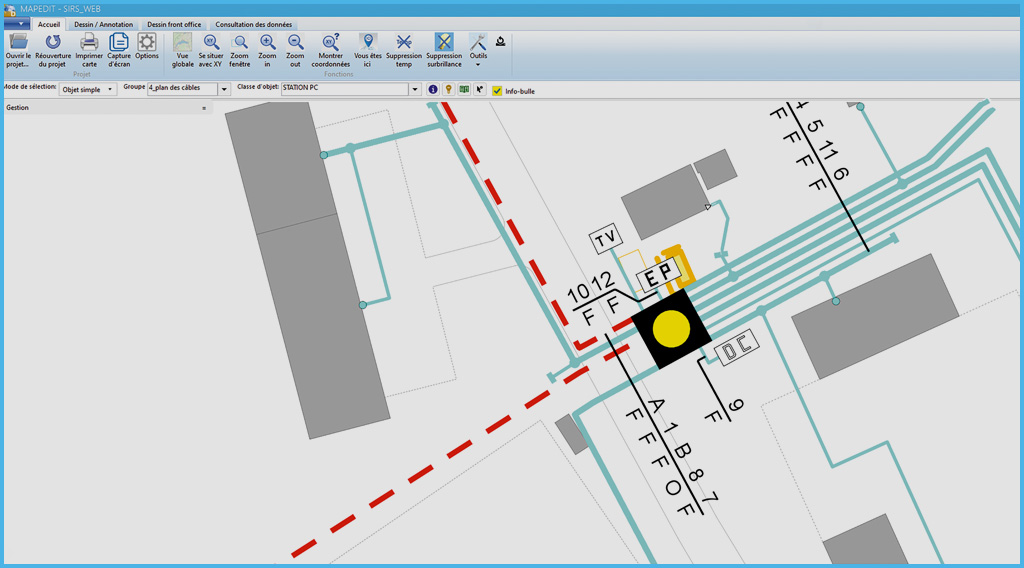This screenshot has height=568, width=1024.
Task: Toggle the Info-bulle checkbox
Action: pyautogui.click(x=497, y=90)
